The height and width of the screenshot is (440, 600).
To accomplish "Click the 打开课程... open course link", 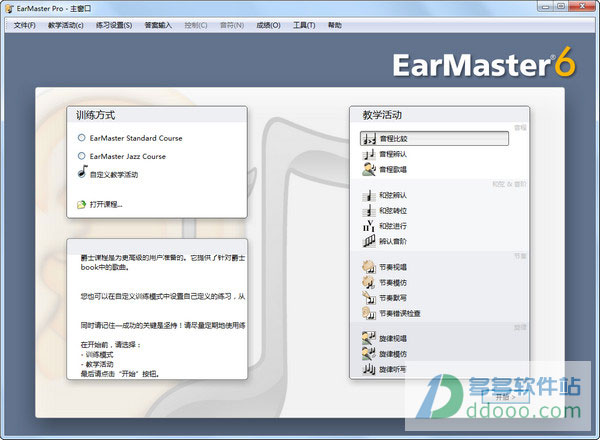I will tap(106, 204).
